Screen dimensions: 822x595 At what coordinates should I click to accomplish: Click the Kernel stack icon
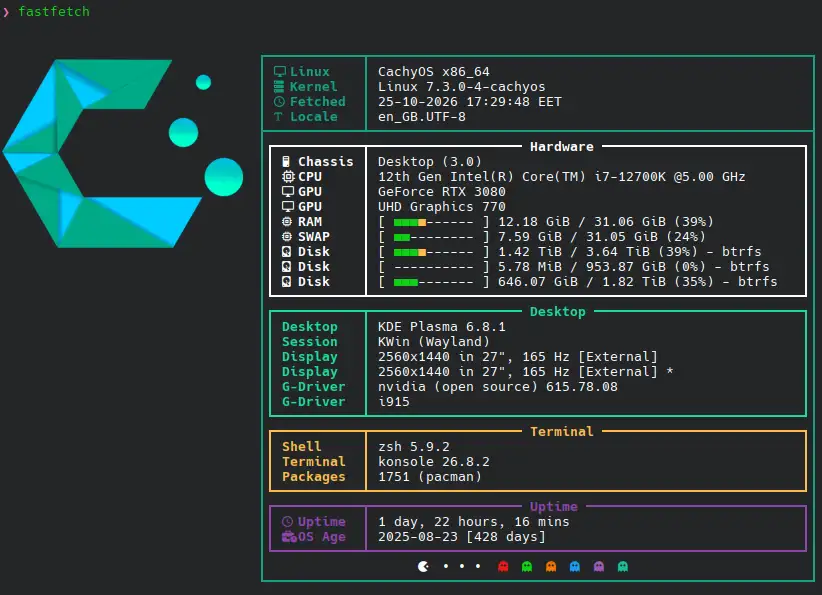(279, 87)
